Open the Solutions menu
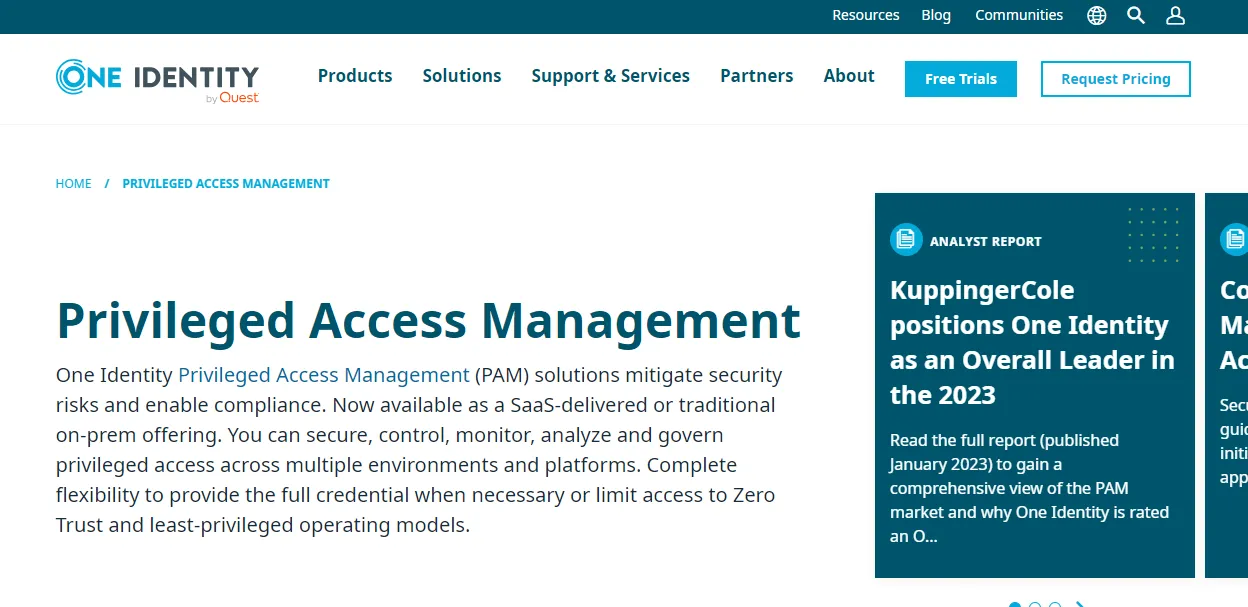 click(462, 76)
